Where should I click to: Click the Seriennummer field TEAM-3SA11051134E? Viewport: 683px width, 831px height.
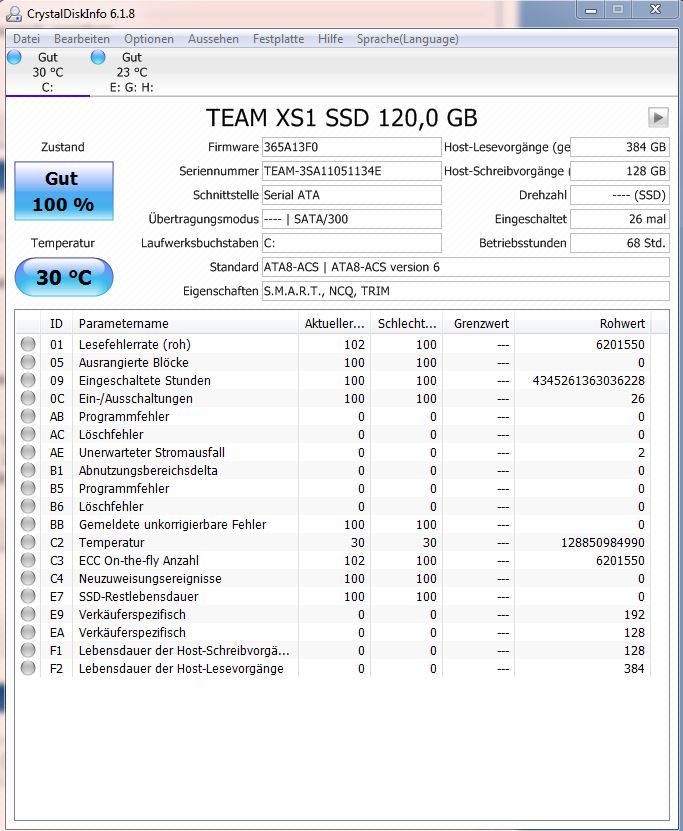[x=351, y=171]
